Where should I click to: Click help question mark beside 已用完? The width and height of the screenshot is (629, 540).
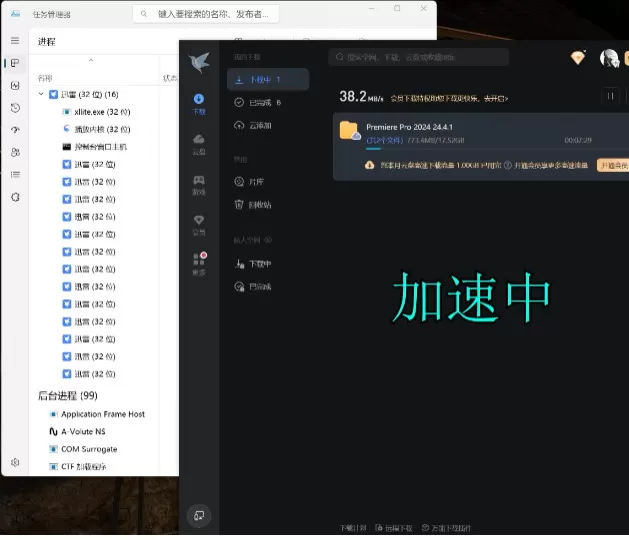[507, 165]
